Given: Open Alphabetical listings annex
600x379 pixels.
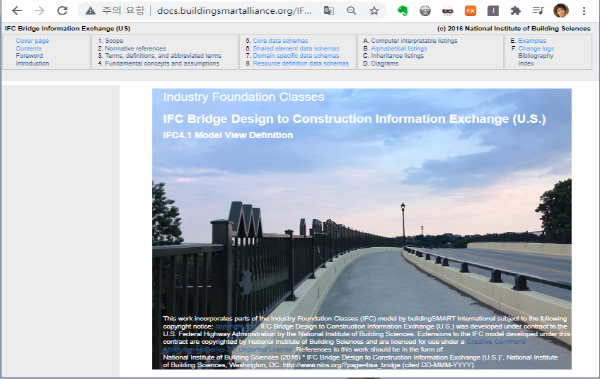Looking at the screenshot, I should pos(399,48).
